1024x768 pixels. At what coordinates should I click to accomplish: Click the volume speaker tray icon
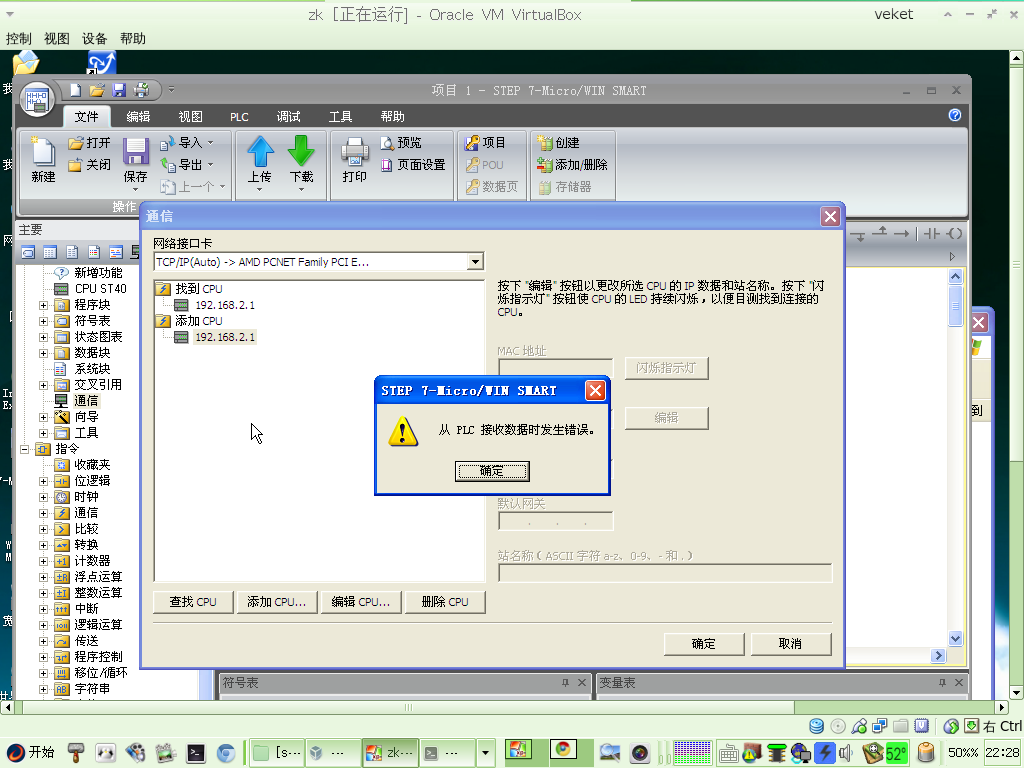[x=846, y=753]
